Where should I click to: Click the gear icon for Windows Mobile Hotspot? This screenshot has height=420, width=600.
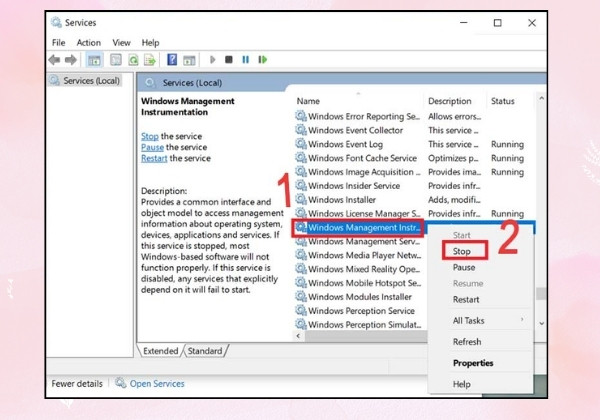coord(301,283)
